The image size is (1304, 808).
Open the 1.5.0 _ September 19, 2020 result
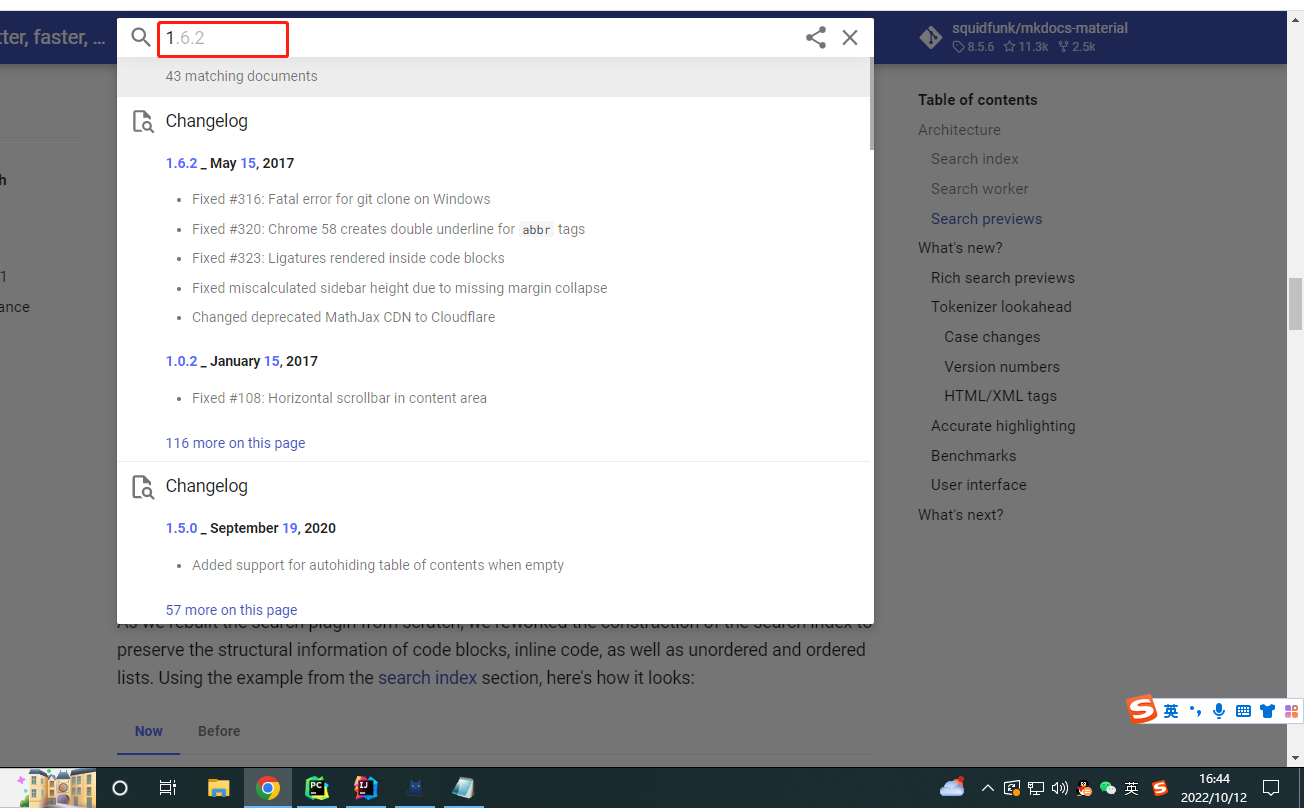click(251, 528)
